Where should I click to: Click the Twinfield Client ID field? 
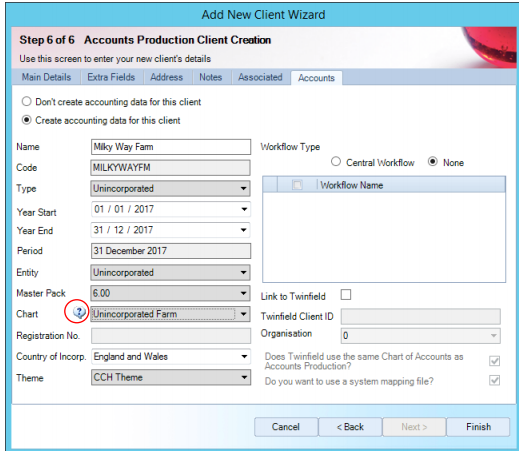click(x=421, y=316)
